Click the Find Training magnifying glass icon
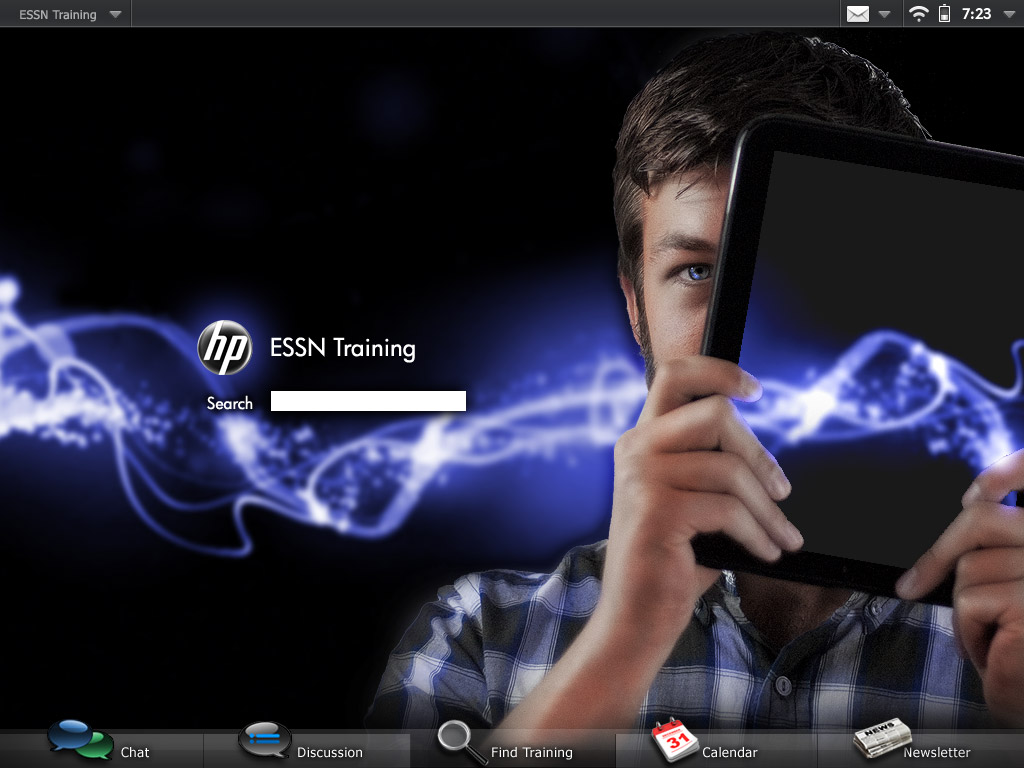 coord(462,742)
